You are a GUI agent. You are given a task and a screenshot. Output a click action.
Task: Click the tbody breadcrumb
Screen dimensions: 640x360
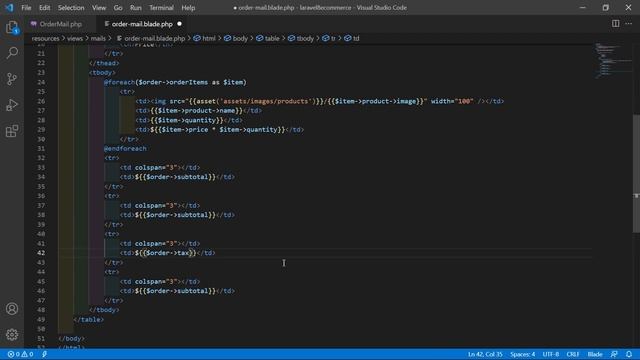[301, 38]
